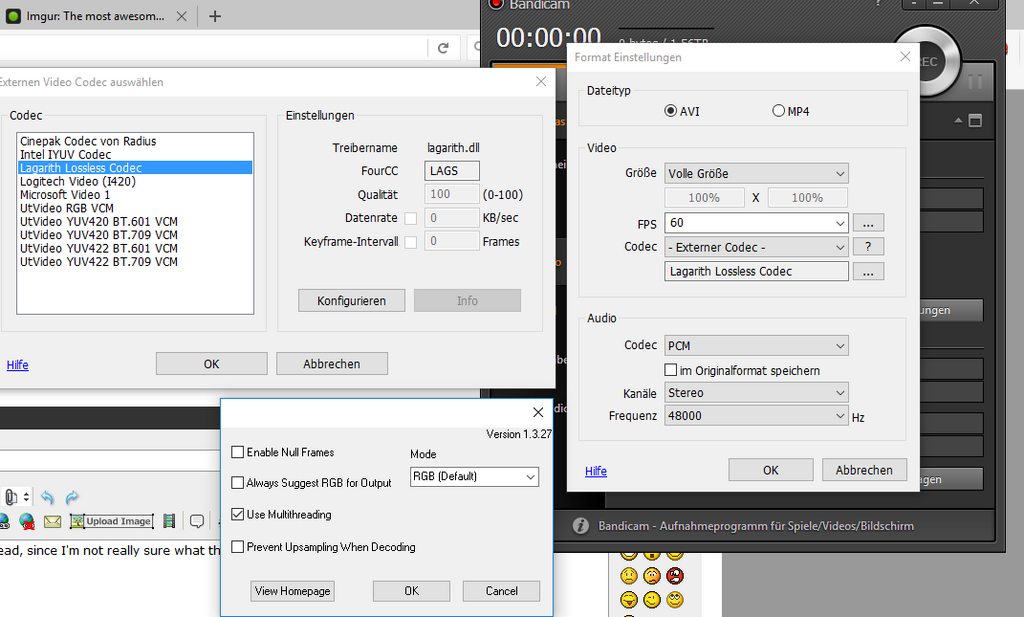Select UtVideo YUV422 BT.601 VCM codec
The image size is (1024, 617).
point(135,248)
